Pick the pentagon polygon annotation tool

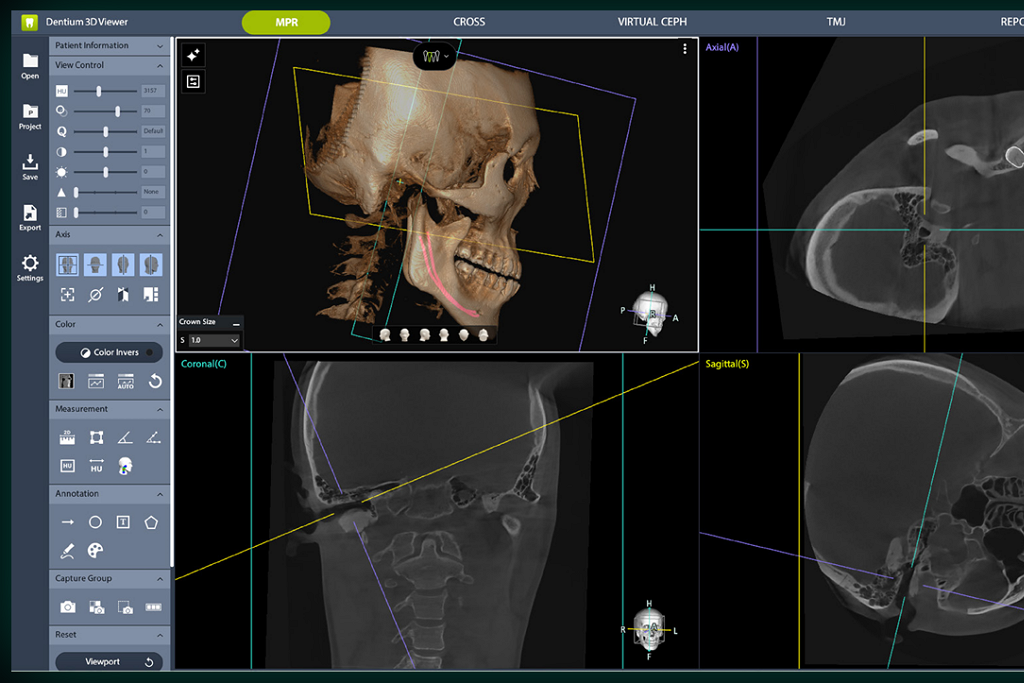click(152, 522)
